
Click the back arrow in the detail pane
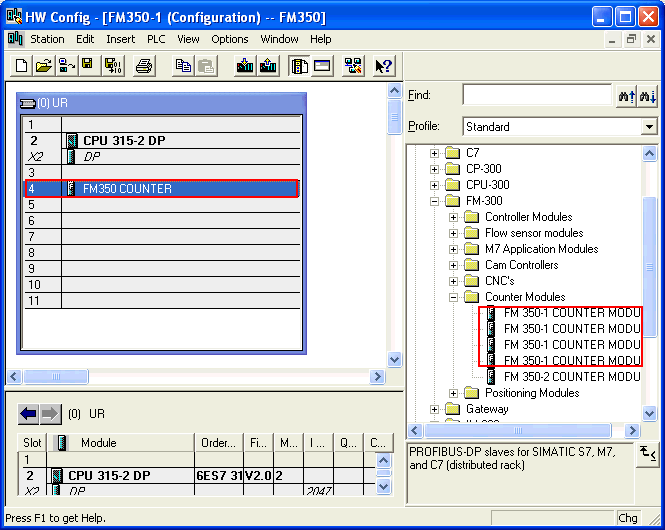28,414
